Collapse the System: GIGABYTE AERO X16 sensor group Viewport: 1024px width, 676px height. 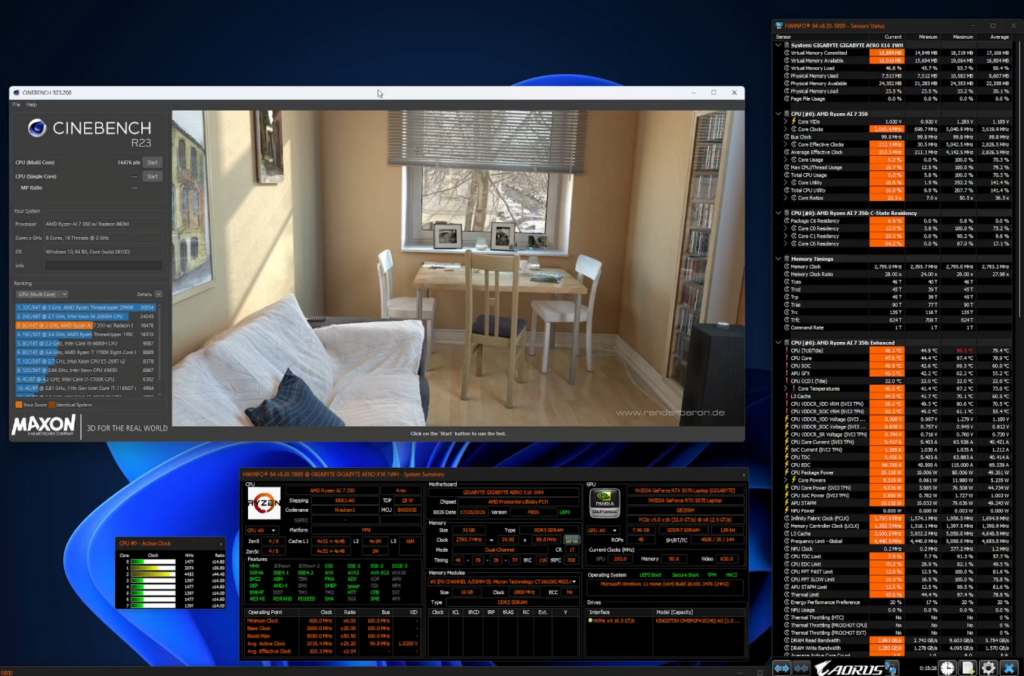778,45
